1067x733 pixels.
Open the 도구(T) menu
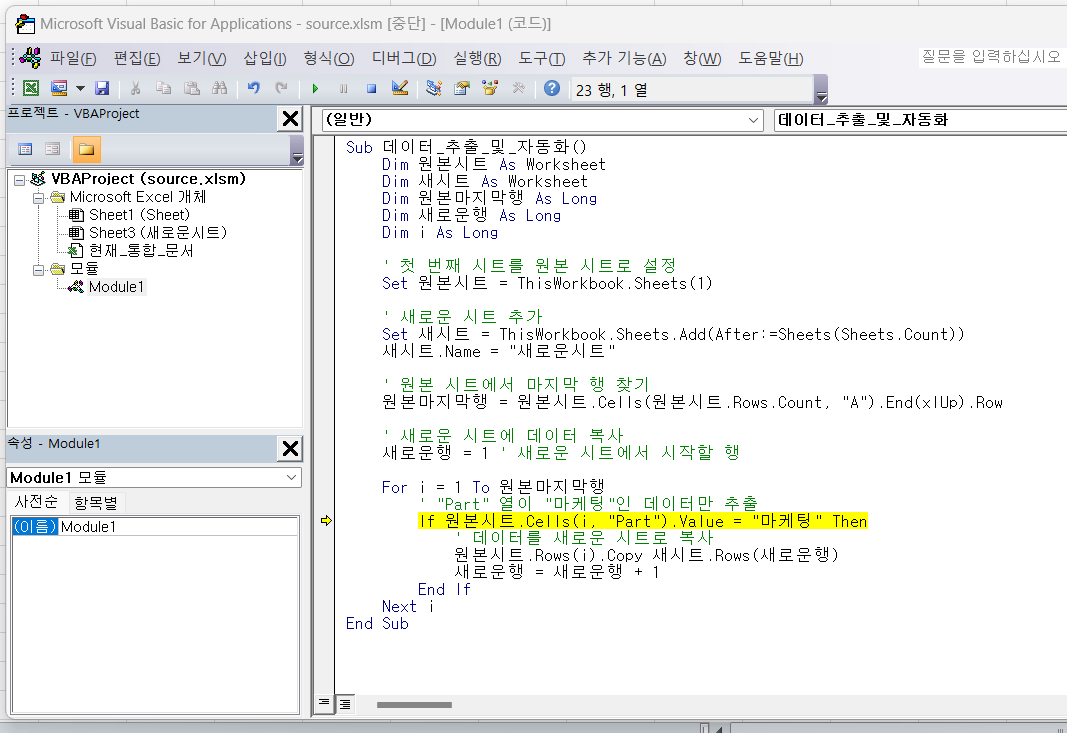point(542,59)
